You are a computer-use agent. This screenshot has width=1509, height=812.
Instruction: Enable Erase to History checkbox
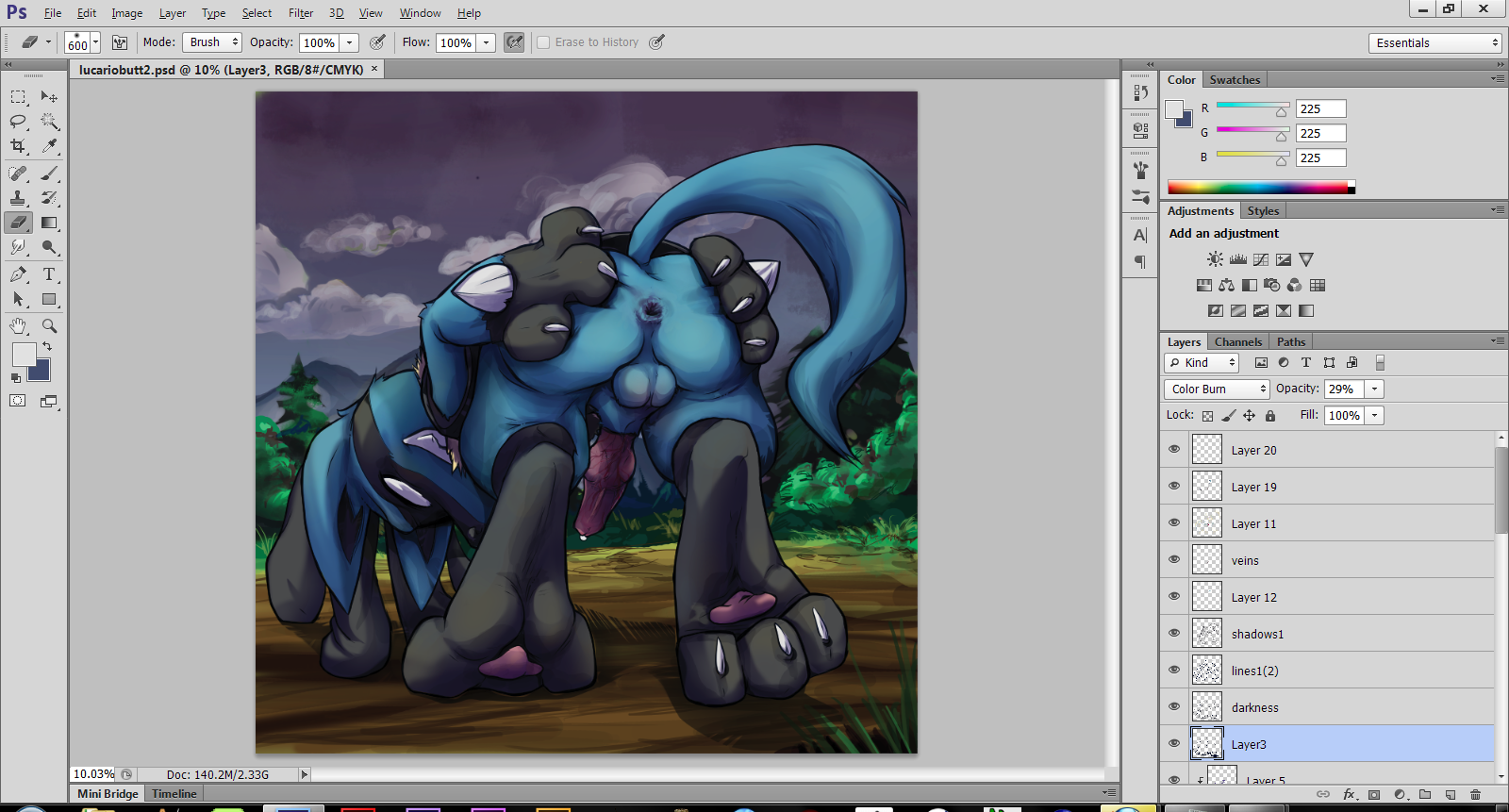tap(543, 42)
